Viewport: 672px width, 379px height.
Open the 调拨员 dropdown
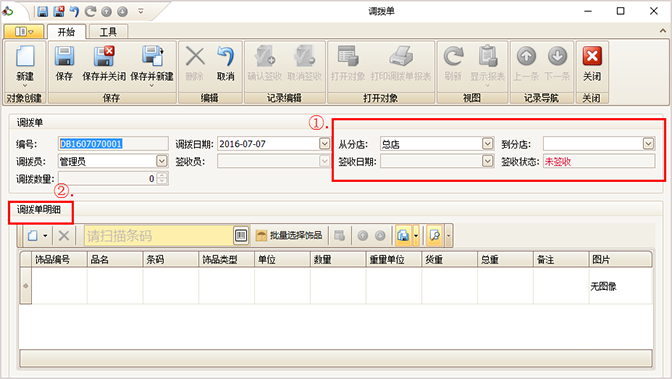(162, 161)
